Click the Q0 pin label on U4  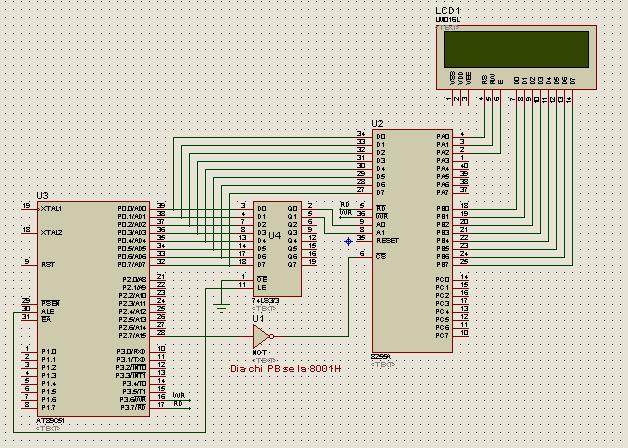click(x=292, y=209)
